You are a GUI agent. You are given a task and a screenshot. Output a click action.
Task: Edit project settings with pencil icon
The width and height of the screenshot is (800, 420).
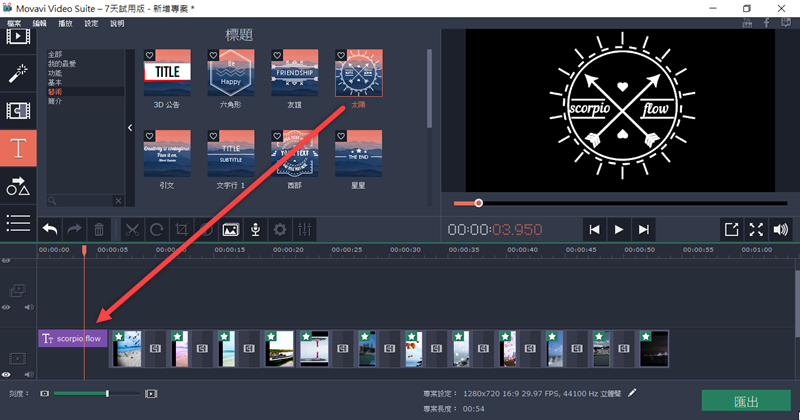coord(632,394)
